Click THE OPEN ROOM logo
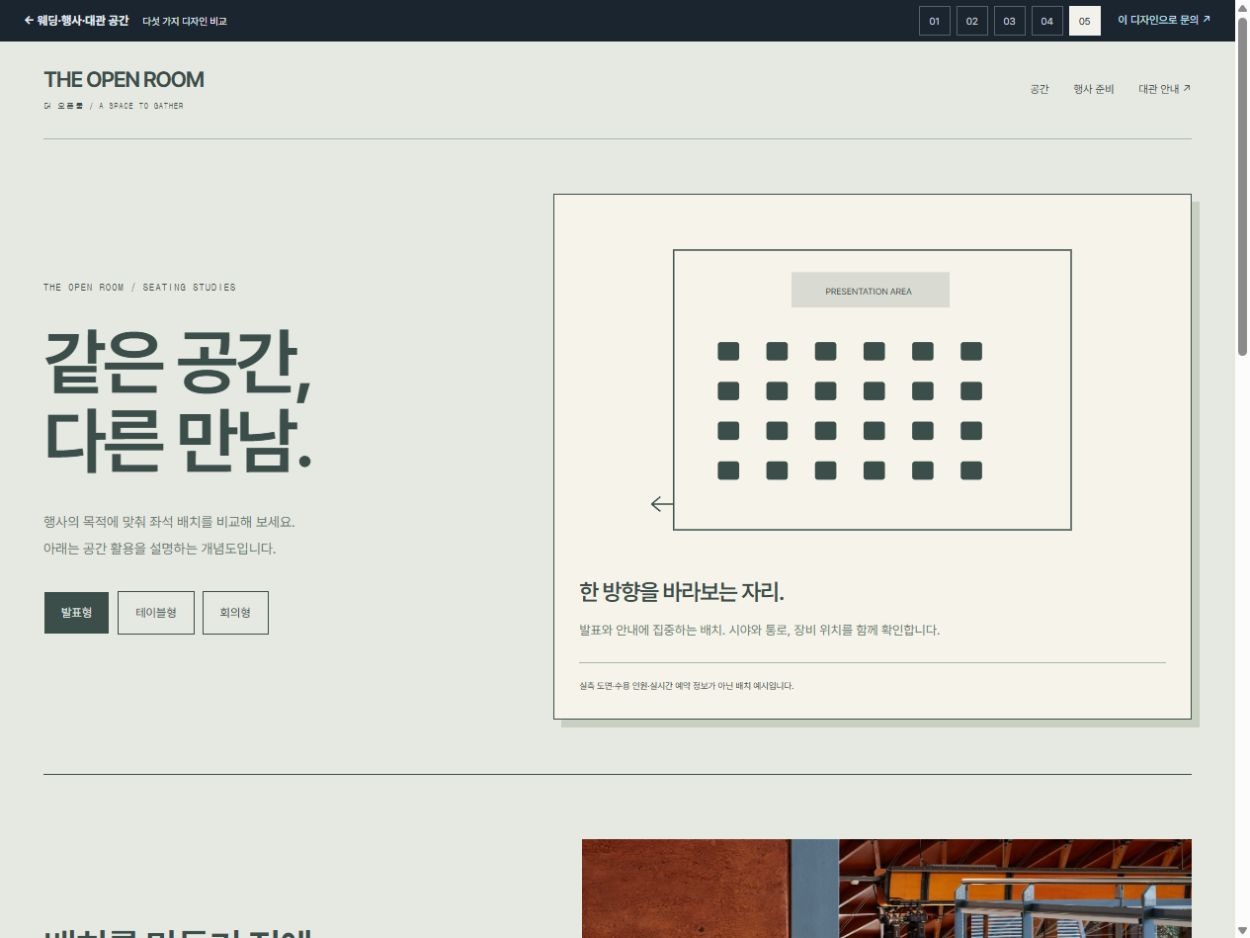Screen dimensions: 1250x938 click(124, 80)
